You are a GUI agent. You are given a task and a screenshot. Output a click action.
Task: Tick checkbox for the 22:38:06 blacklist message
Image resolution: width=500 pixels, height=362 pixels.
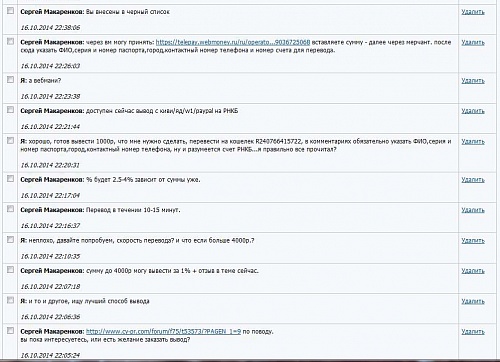tap(10, 11)
